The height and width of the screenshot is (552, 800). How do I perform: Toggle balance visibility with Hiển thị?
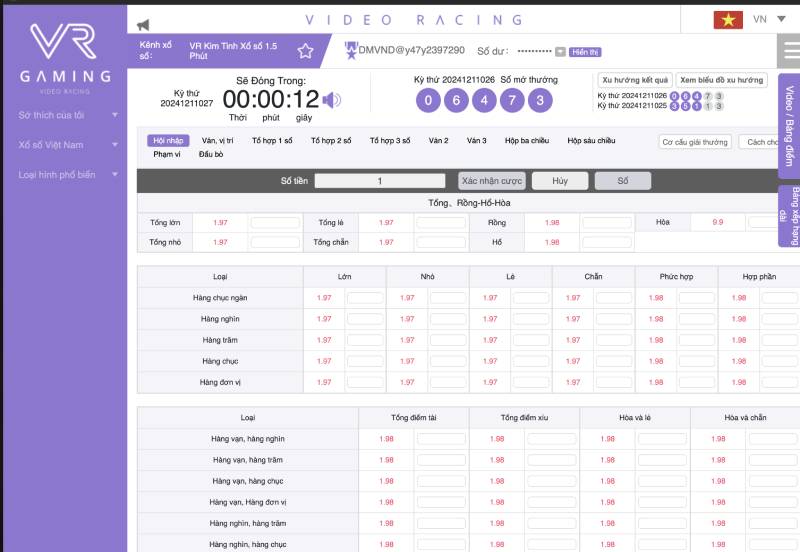click(x=585, y=51)
